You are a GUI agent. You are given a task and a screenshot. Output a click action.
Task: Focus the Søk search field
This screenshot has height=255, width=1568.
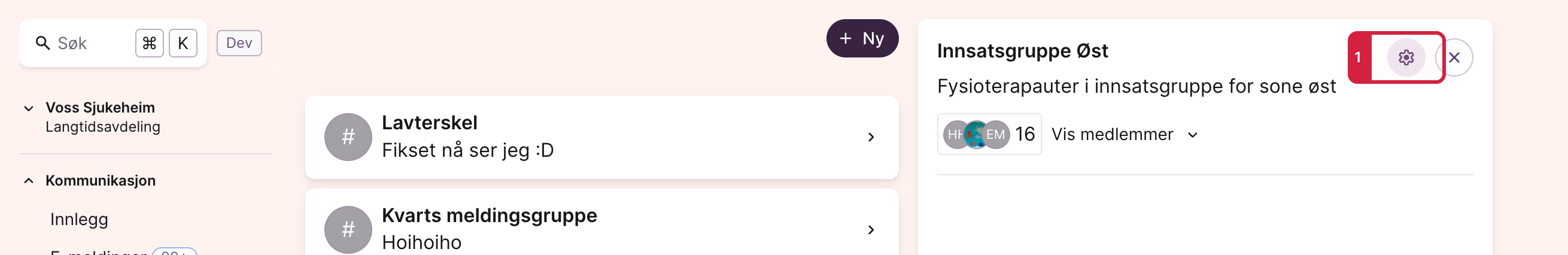(113, 43)
